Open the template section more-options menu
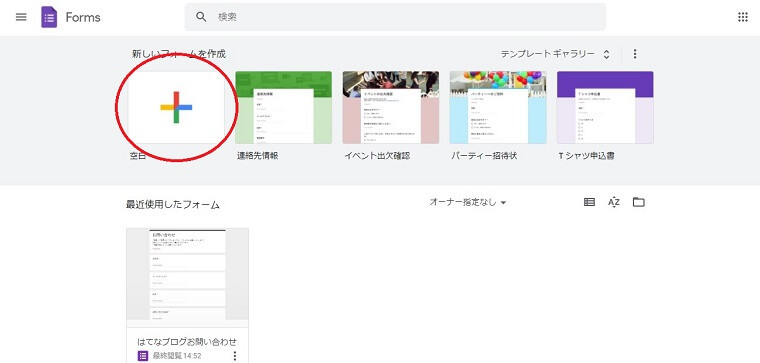The image size is (760, 363). tap(635, 54)
